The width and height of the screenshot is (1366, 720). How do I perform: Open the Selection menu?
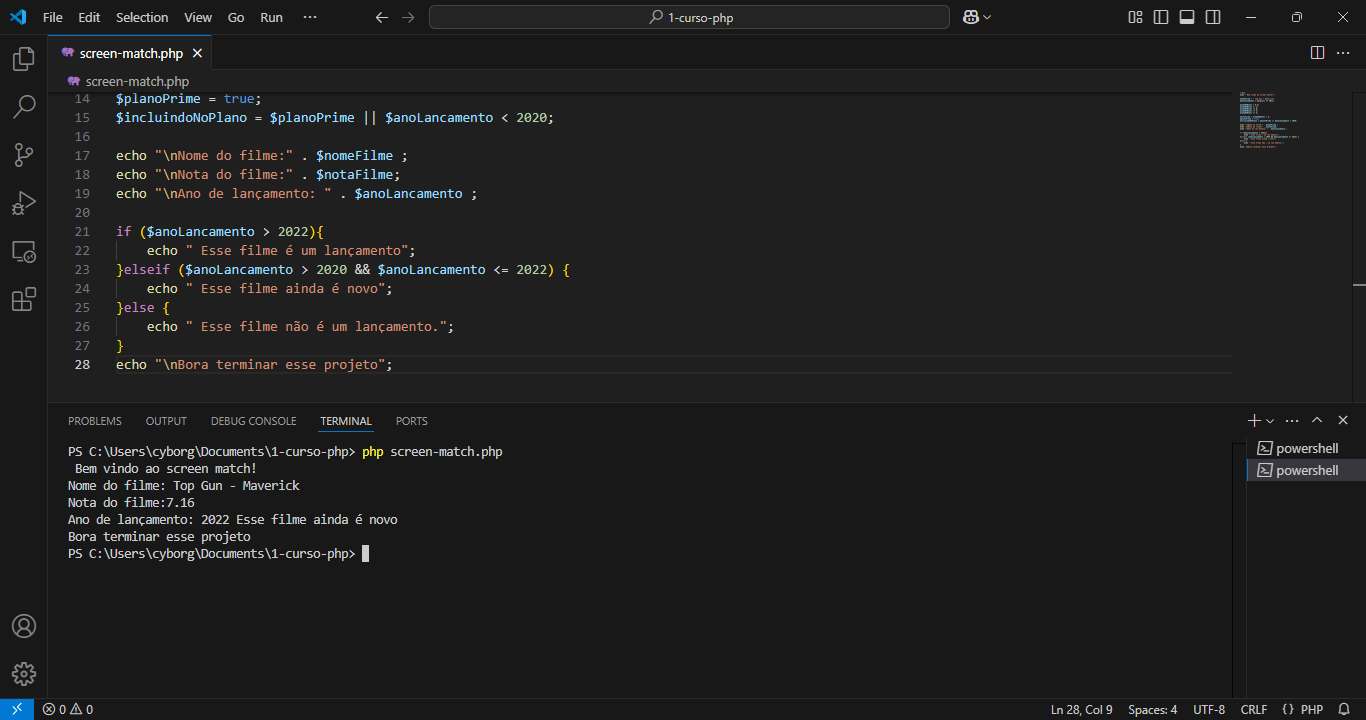[142, 17]
